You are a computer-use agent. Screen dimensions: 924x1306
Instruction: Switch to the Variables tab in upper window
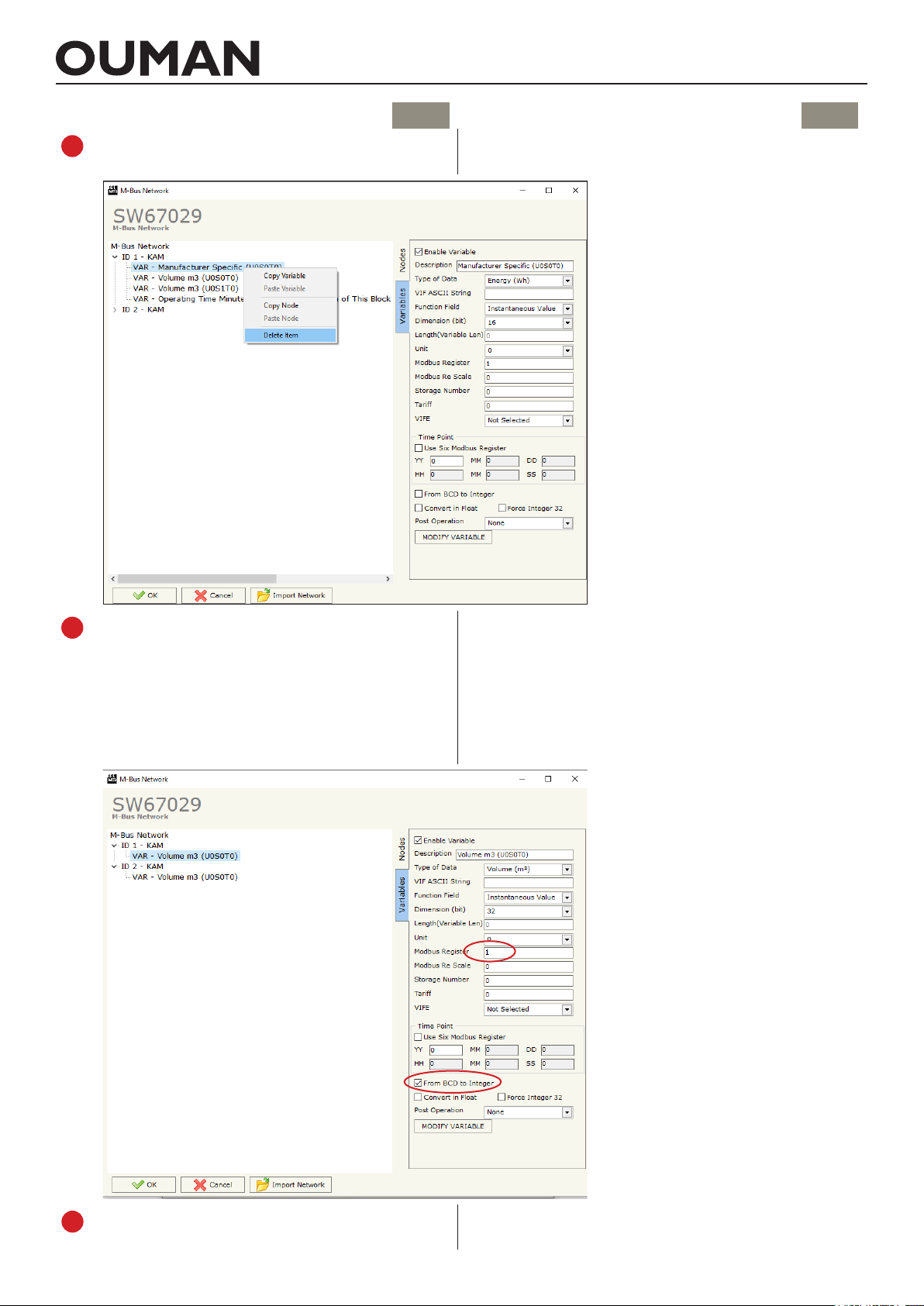402,307
